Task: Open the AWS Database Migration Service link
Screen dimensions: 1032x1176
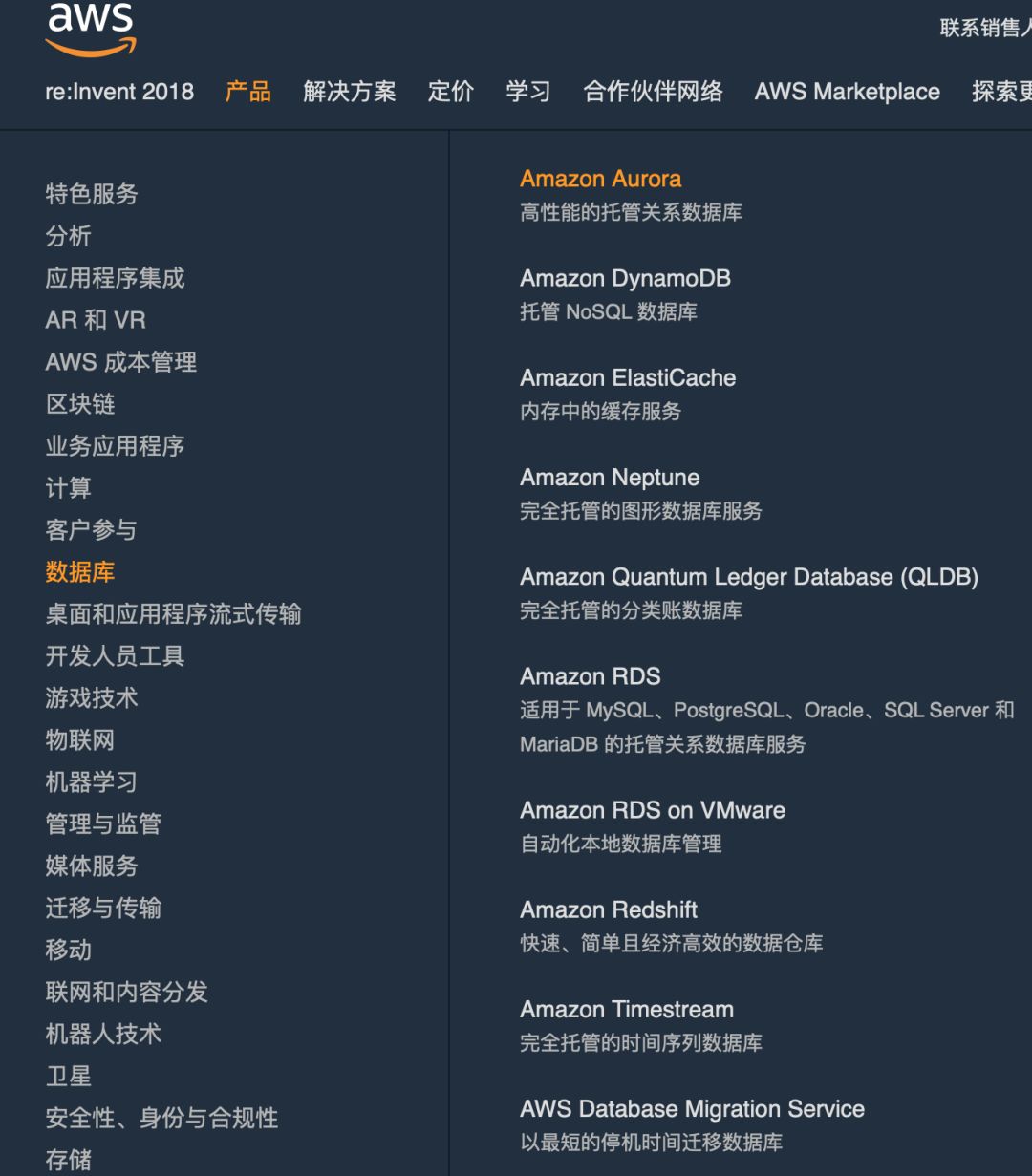Action: tap(693, 1109)
